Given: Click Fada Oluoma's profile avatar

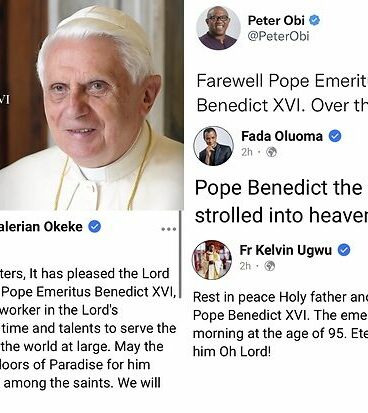Looking at the screenshot, I should 213,146.
